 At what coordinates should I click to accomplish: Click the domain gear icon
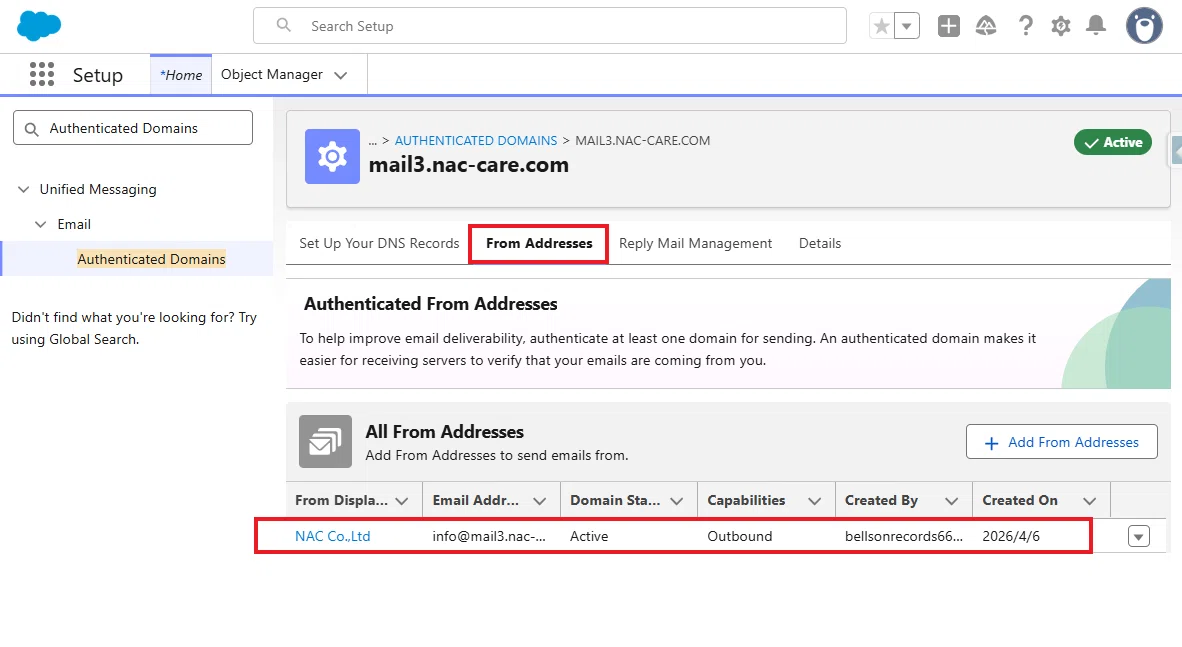(x=332, y=156)
